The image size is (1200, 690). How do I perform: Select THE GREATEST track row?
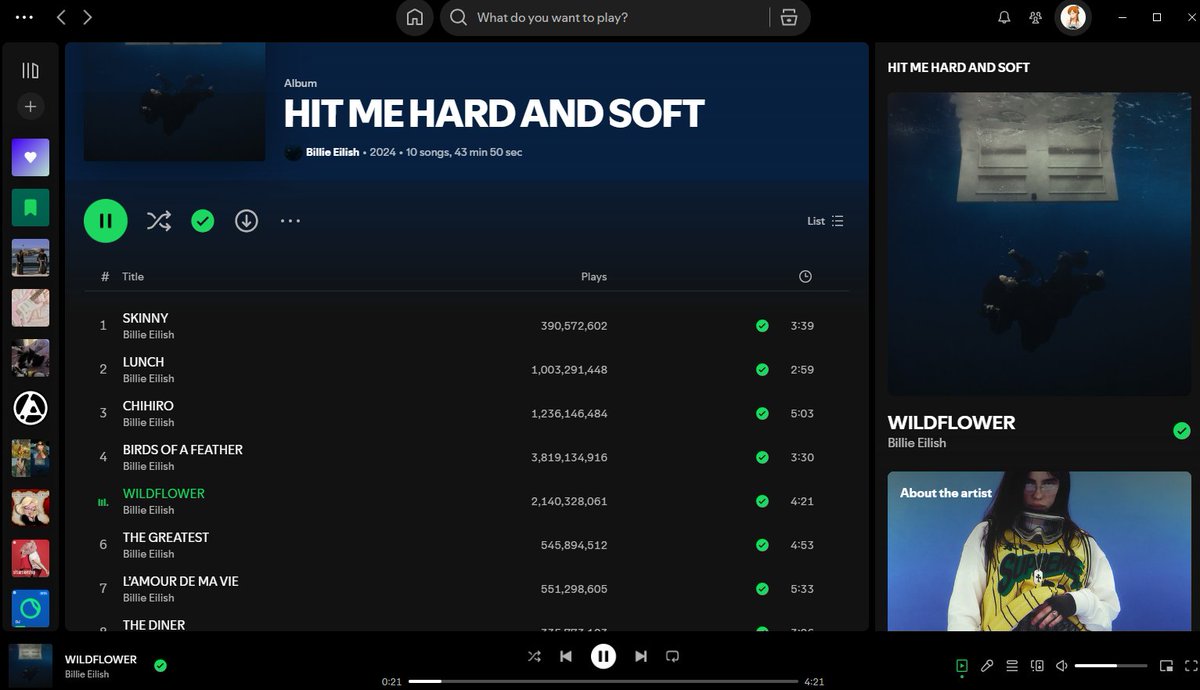[x=467, y=545]
